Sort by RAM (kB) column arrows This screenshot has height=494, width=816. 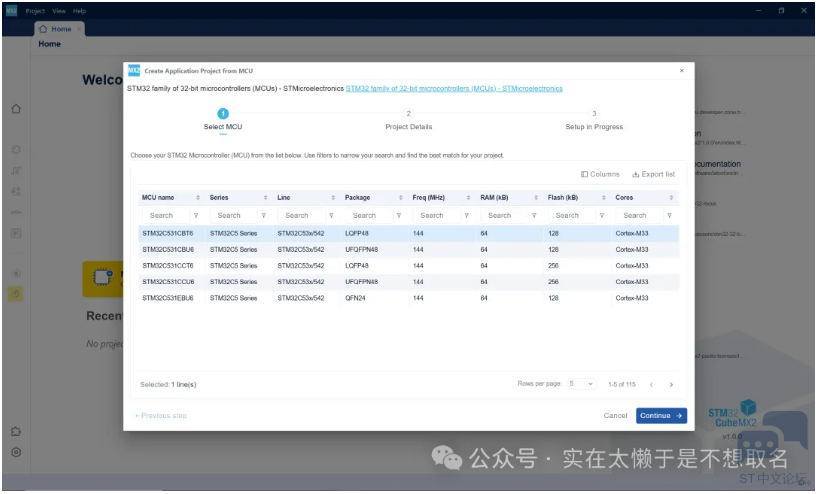click(536, 198)
